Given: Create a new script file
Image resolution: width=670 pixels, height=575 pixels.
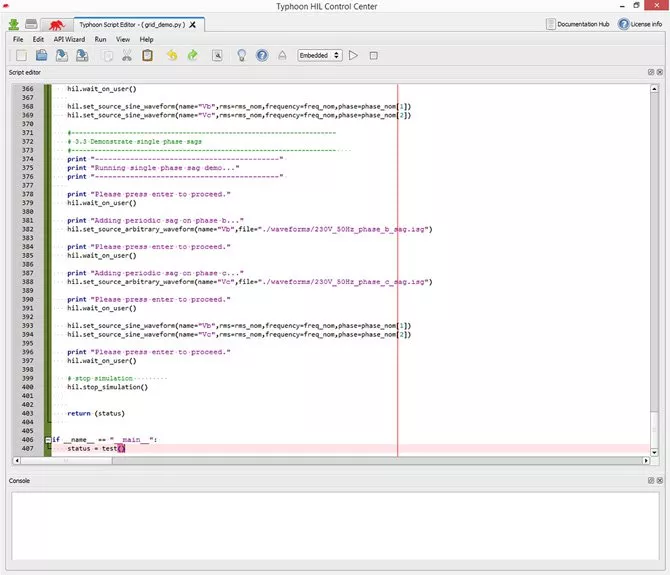Looking at the screenshot, I should pos(21,56).
